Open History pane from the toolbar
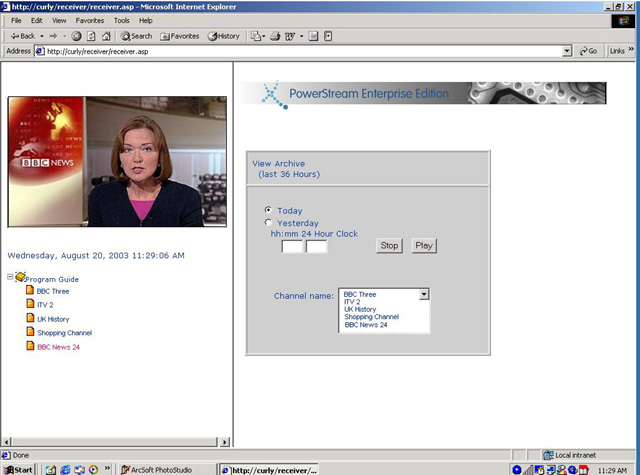The width and height of the screenshot is (640, 475). click(224, 36)
